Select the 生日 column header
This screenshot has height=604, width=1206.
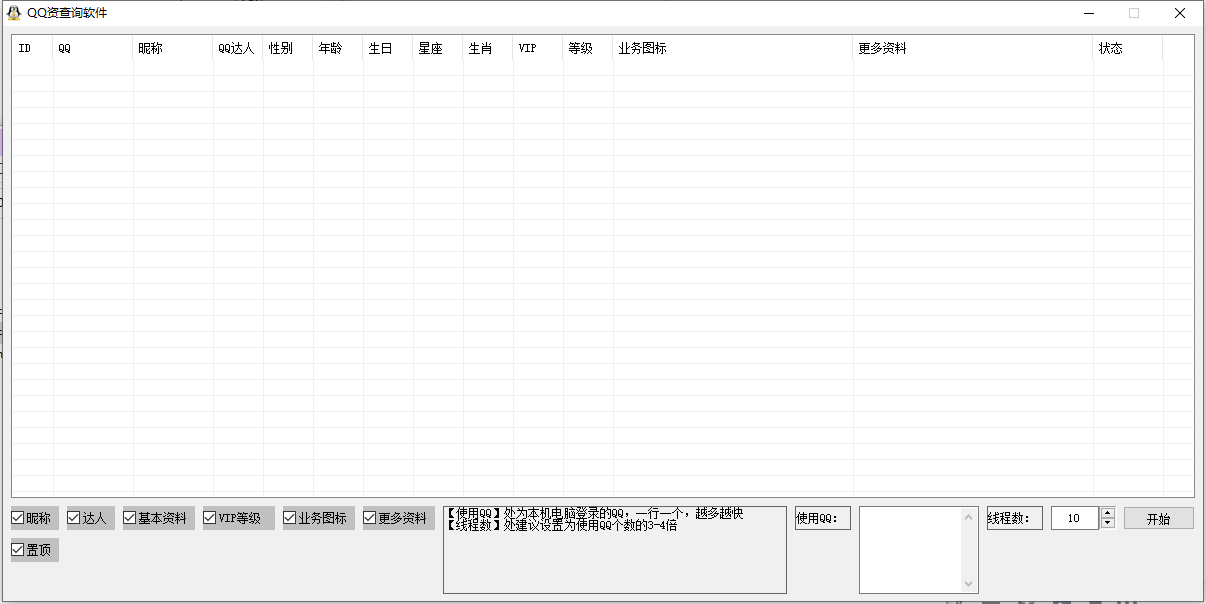[388, 48]
